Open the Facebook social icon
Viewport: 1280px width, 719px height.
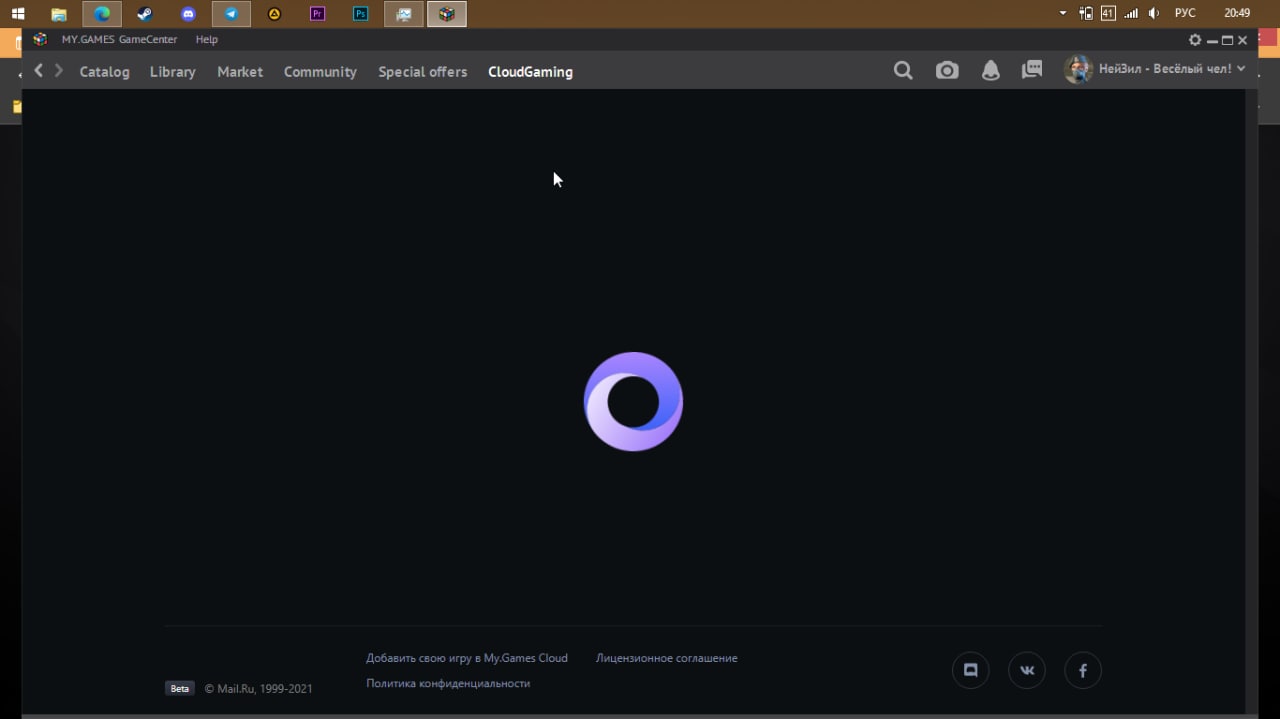point(1082,670)
